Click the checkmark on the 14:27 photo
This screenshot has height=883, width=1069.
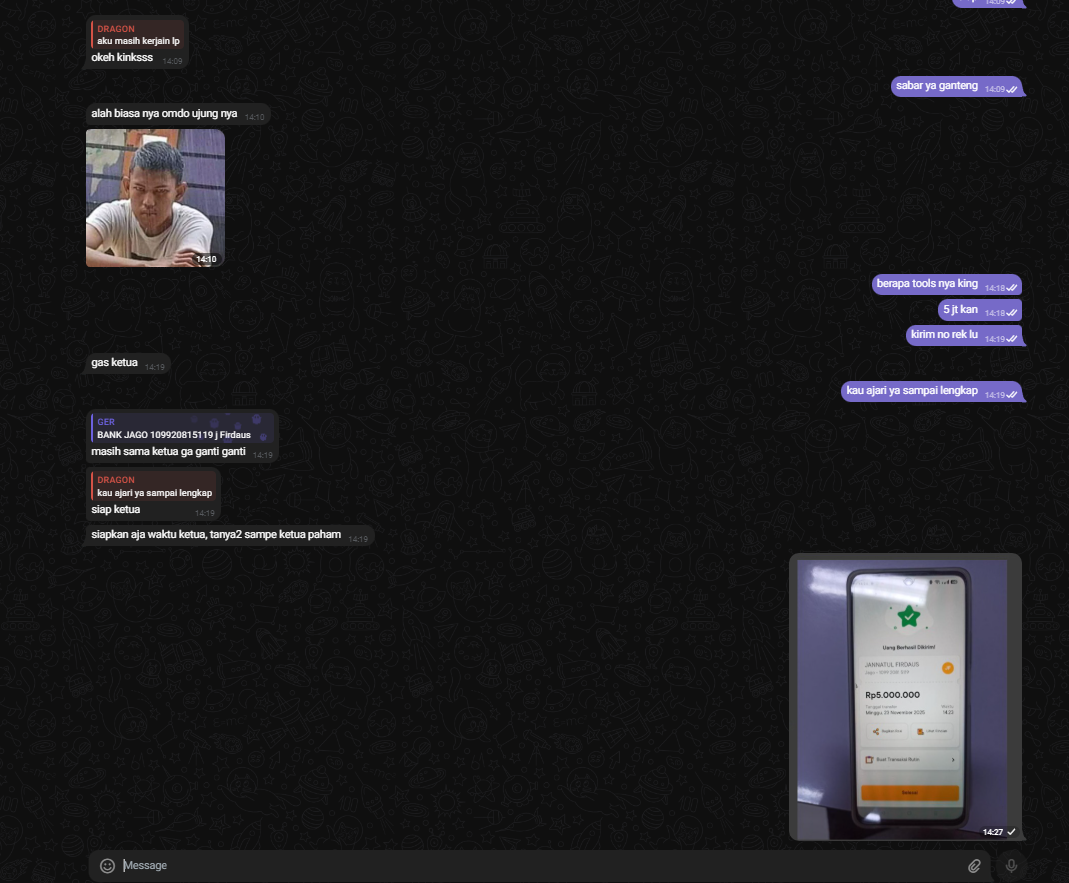pyautogui.click(x=1012, y=832)
